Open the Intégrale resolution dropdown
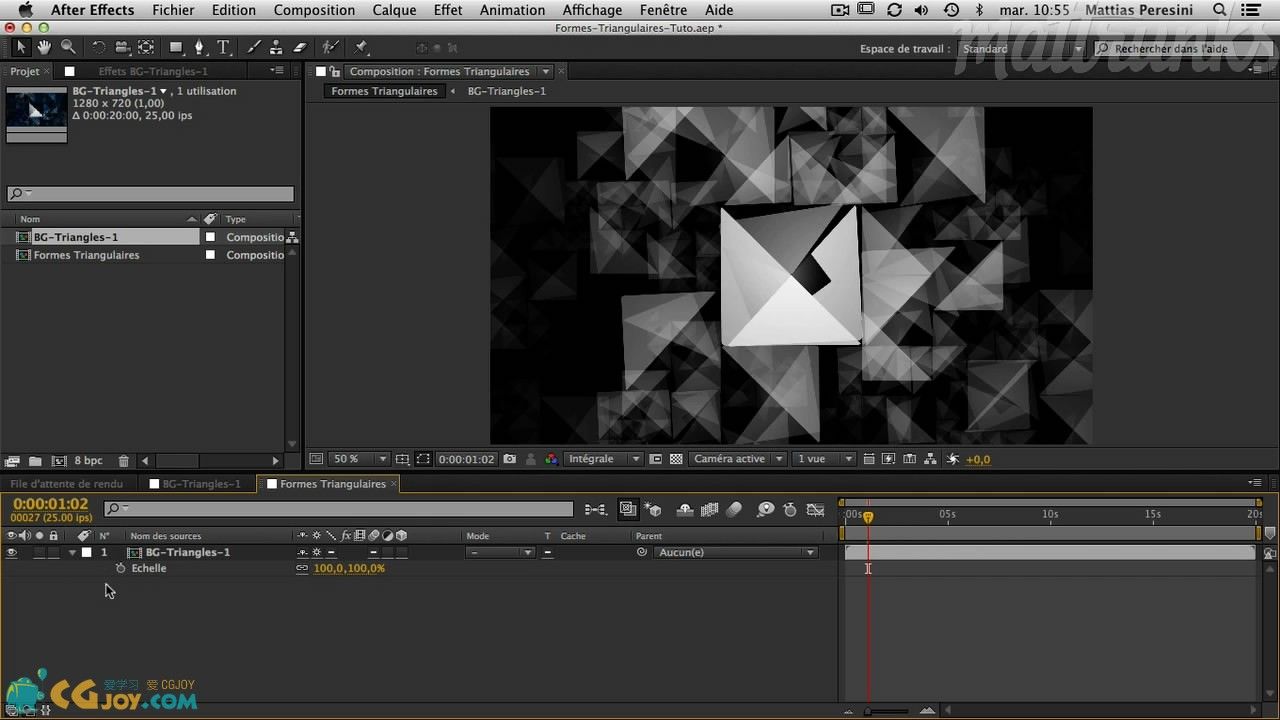 [603, 459]
